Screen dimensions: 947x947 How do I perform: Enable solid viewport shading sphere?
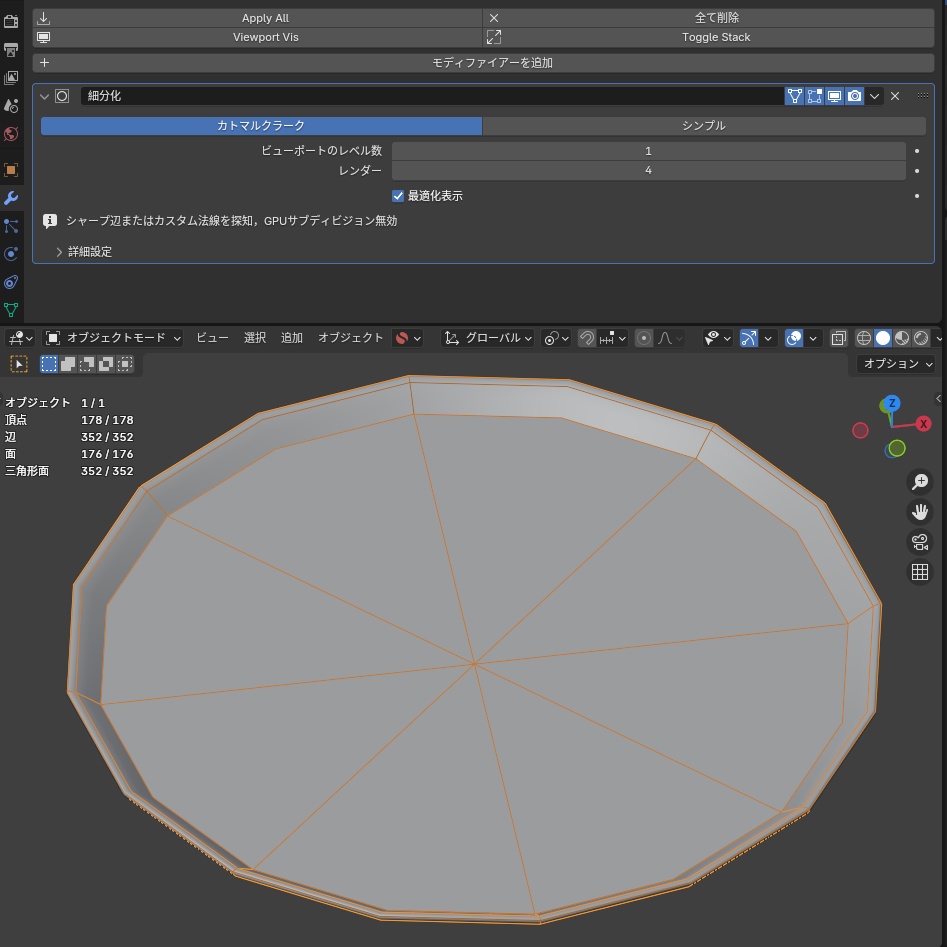pos(882,338)
